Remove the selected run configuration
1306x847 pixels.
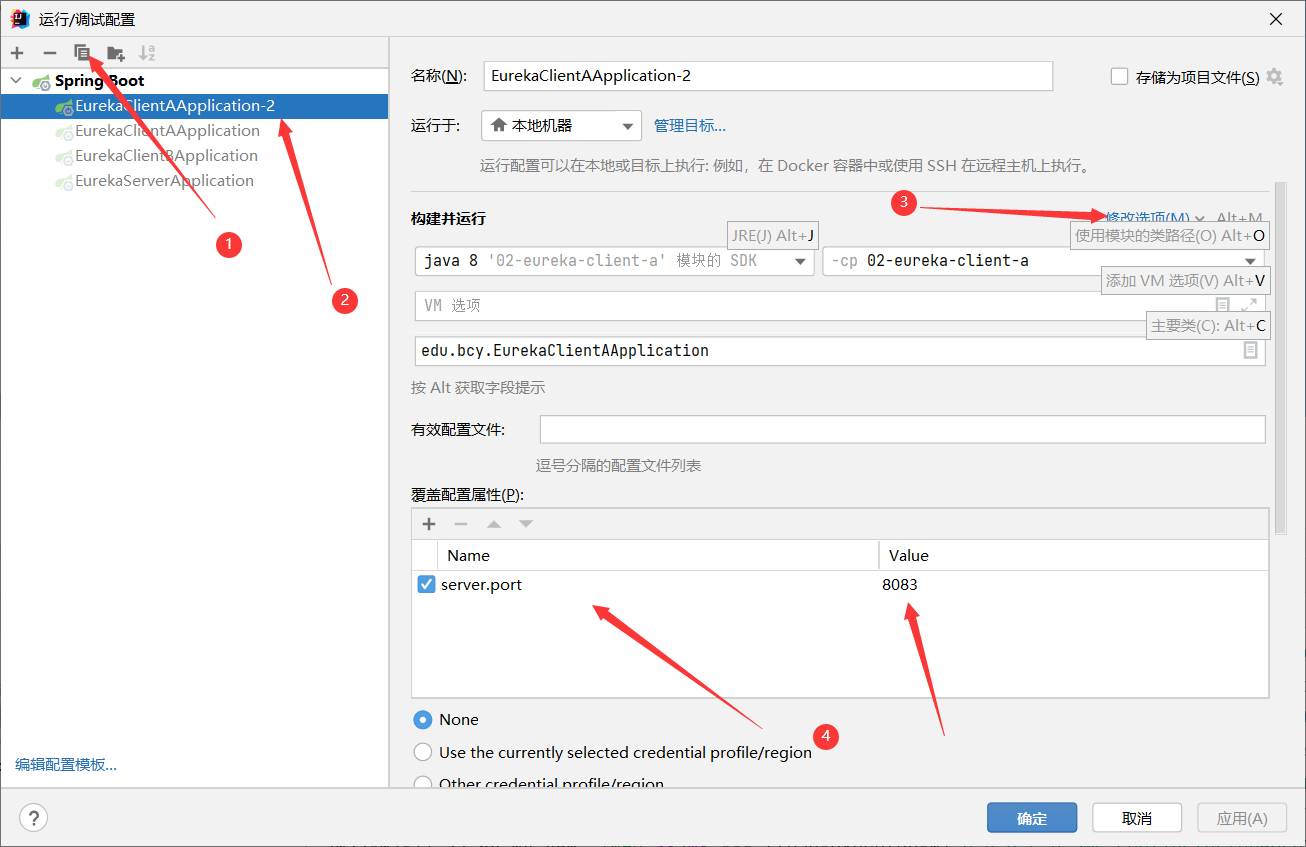point(50,52)
